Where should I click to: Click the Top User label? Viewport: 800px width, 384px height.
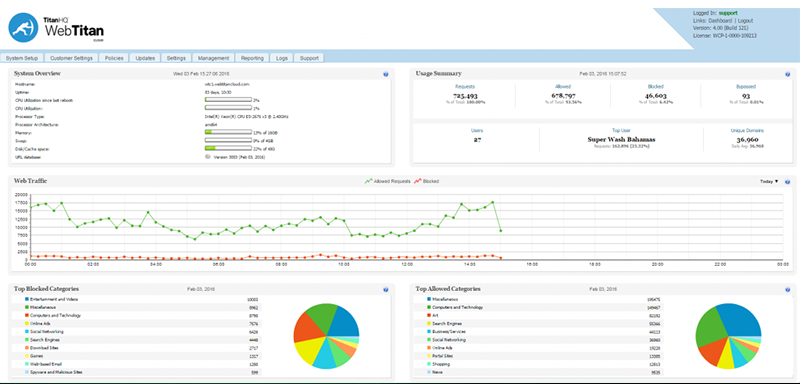tap(621, 131)
